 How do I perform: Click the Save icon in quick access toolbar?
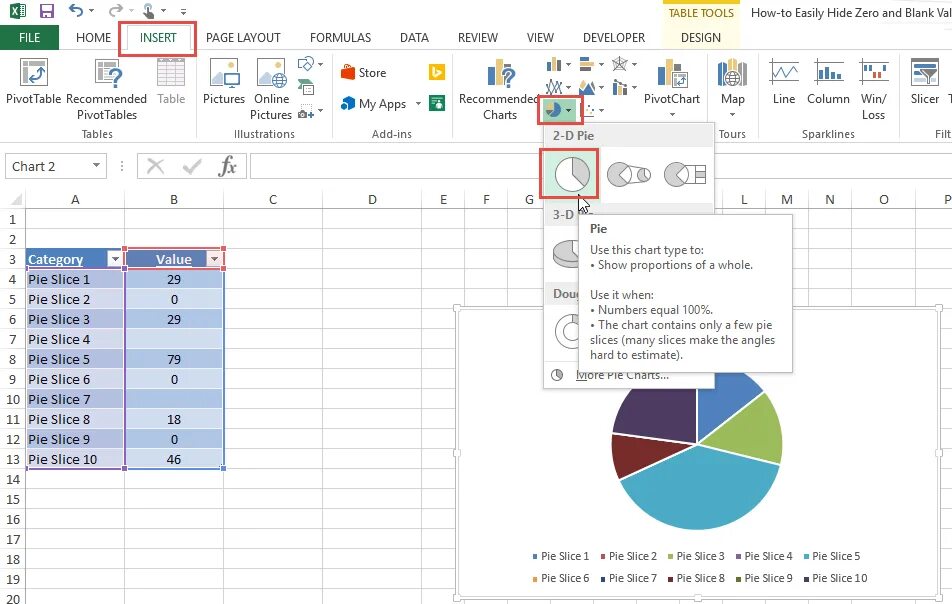pos(46,10)
